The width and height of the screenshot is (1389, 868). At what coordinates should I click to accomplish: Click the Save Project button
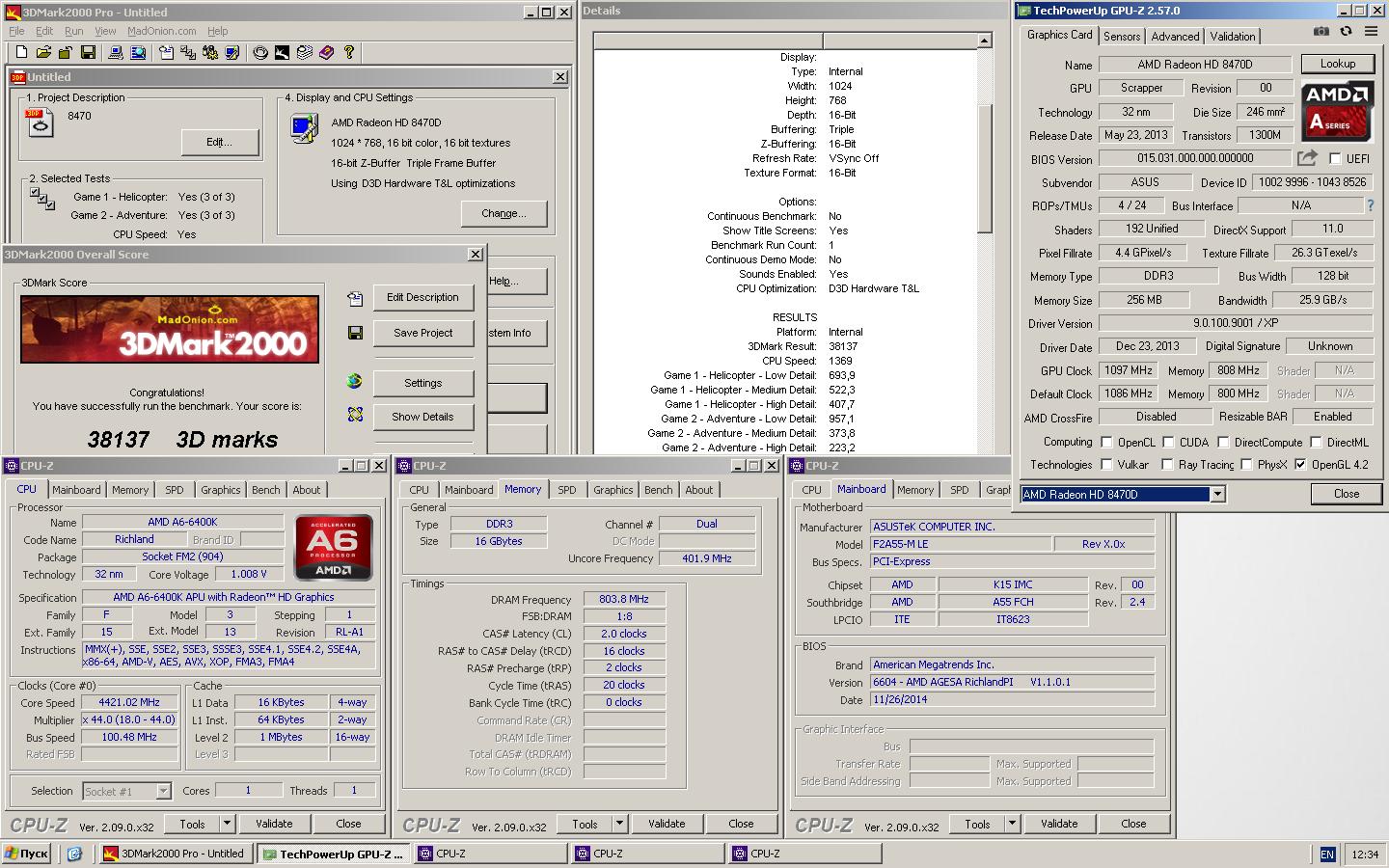coord(422,333)
